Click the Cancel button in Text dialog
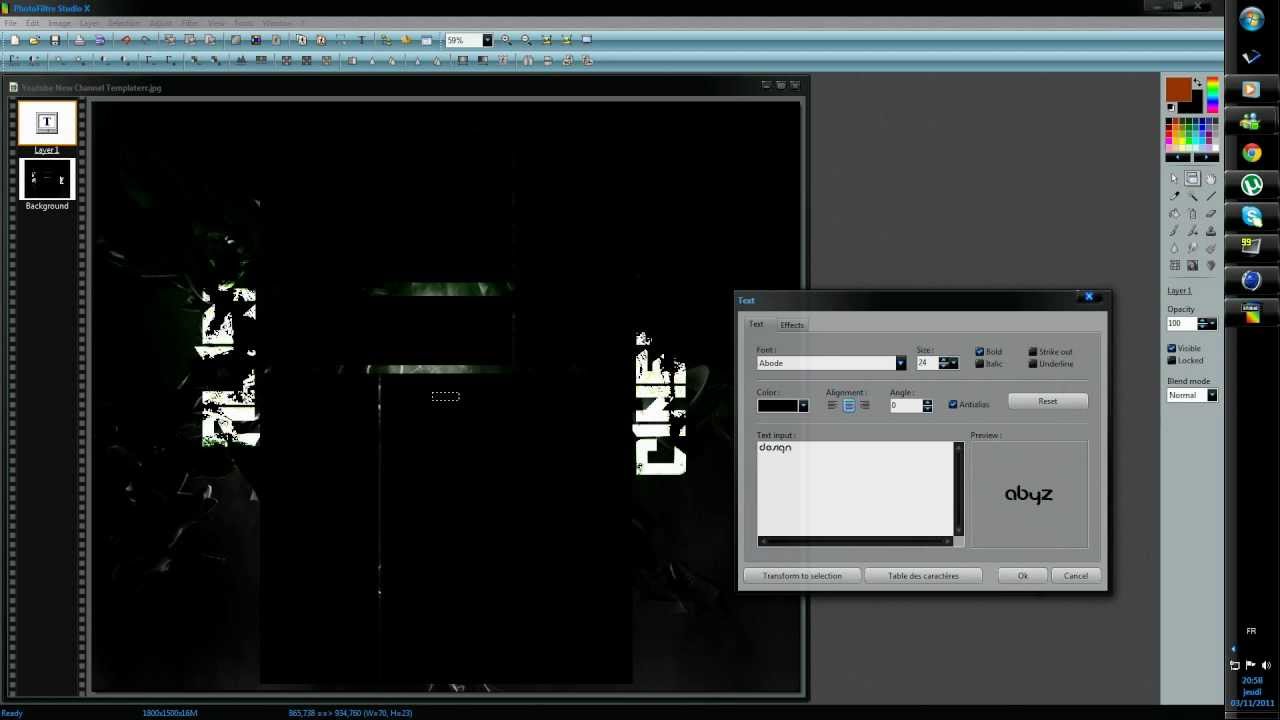This screenshot has height=720, width=1280. coord(1076,576)
